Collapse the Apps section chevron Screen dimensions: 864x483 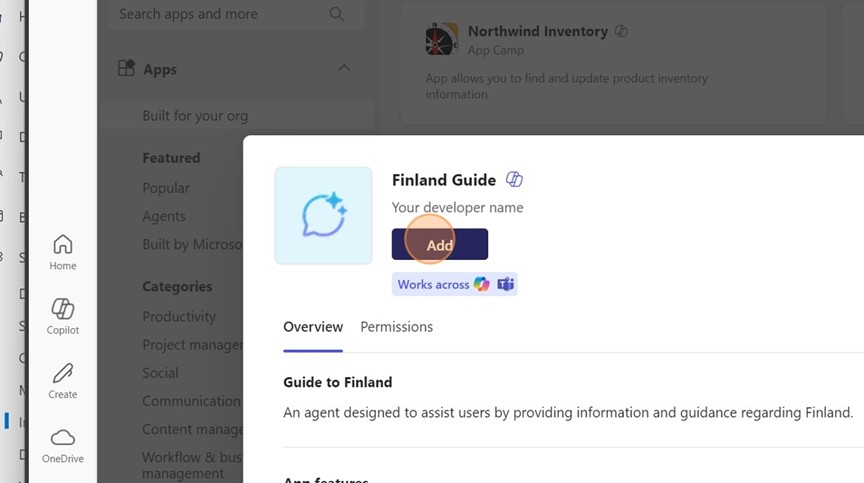[344, 68]
